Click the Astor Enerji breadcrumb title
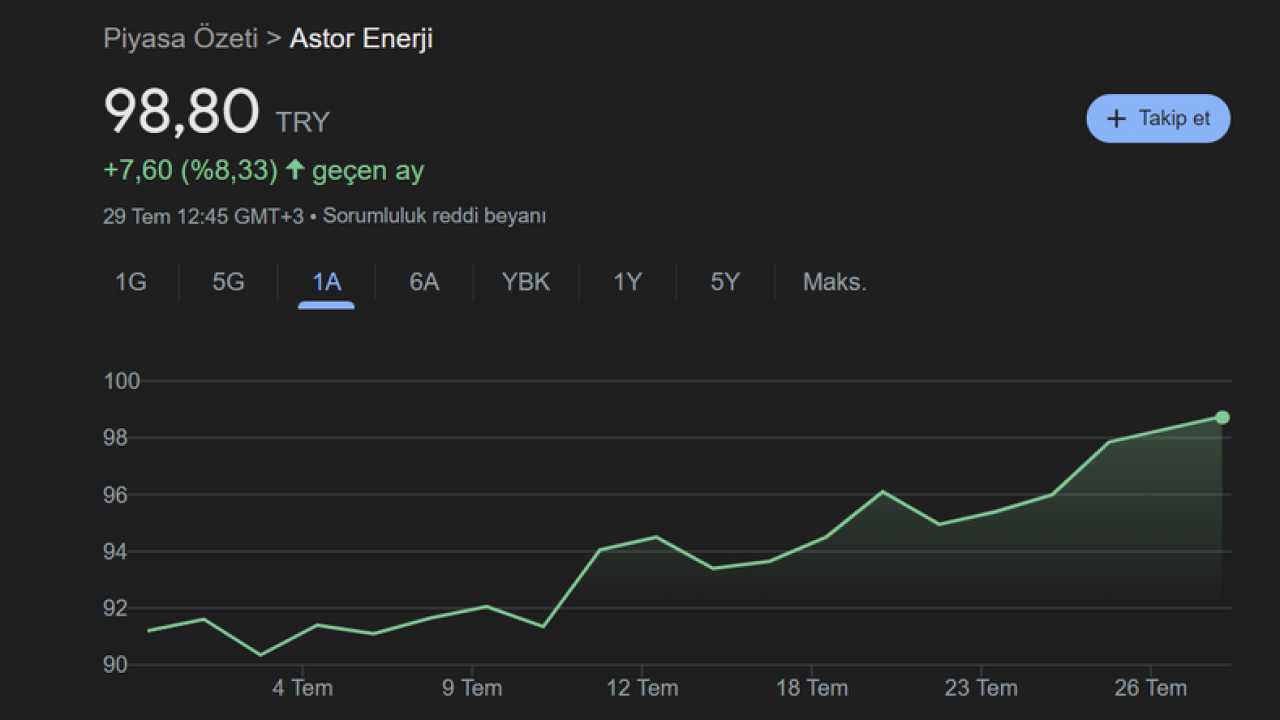Image resolution: width=1280 pixels, height=720 pixels. [361, 39]
